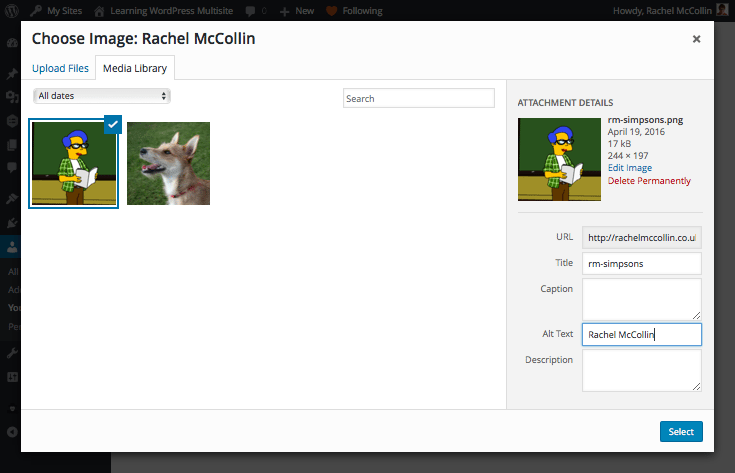Select the dog photo thumbnail
Viewport: 735px width, 473px height.
coord(168,164)
